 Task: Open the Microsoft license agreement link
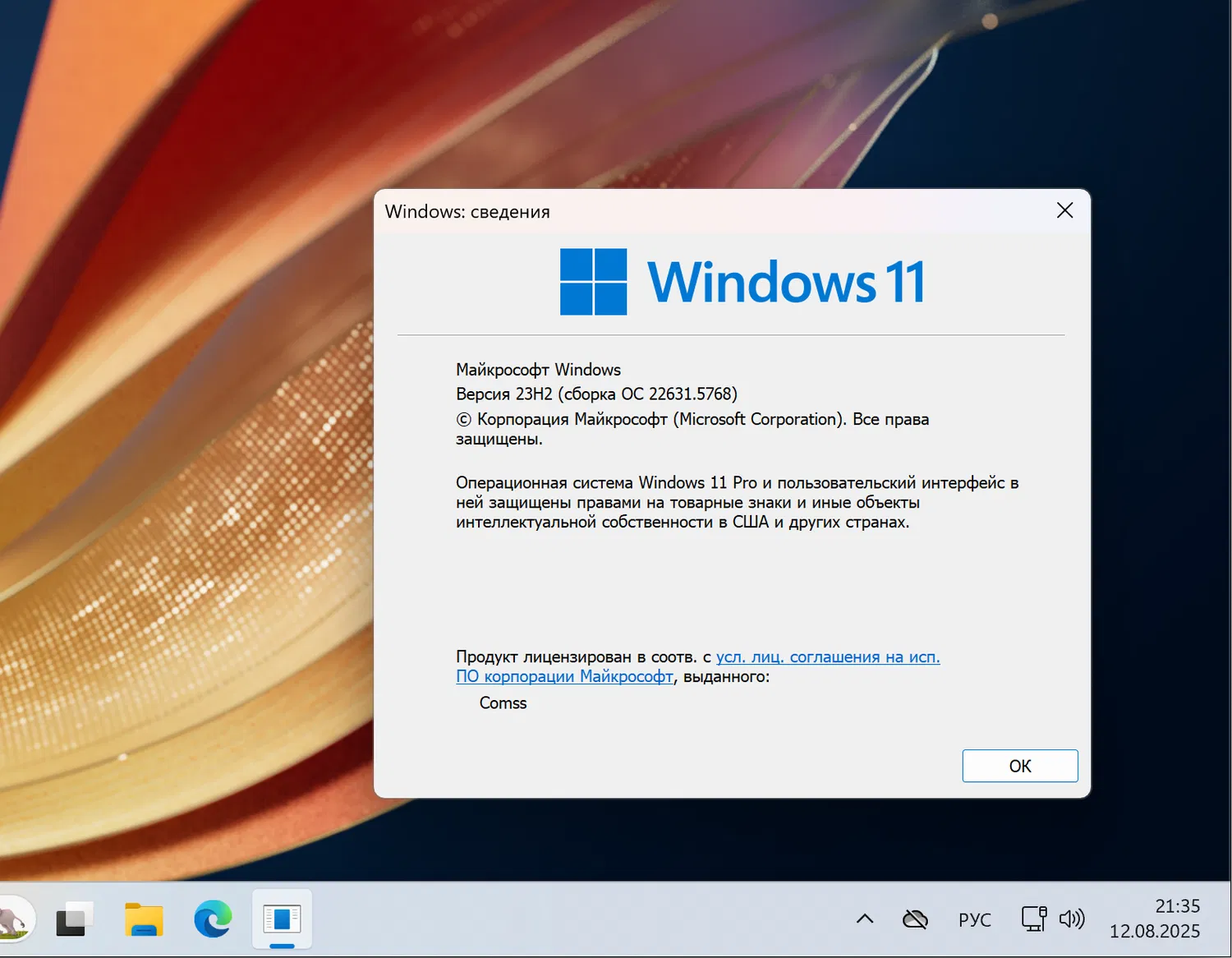pyautogui.click(x=827, y=656)
